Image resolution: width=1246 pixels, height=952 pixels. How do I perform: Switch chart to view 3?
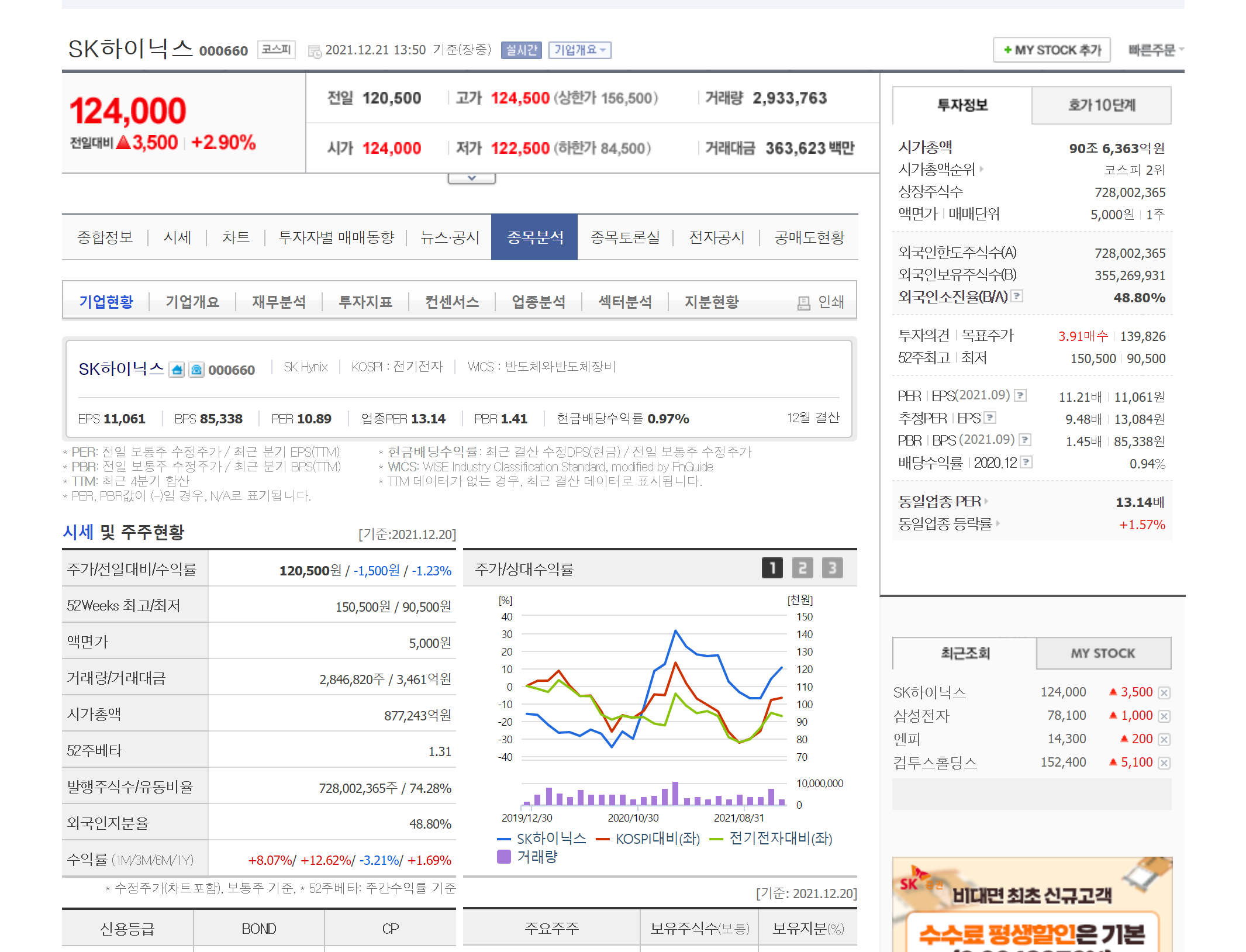pos(833,568)
